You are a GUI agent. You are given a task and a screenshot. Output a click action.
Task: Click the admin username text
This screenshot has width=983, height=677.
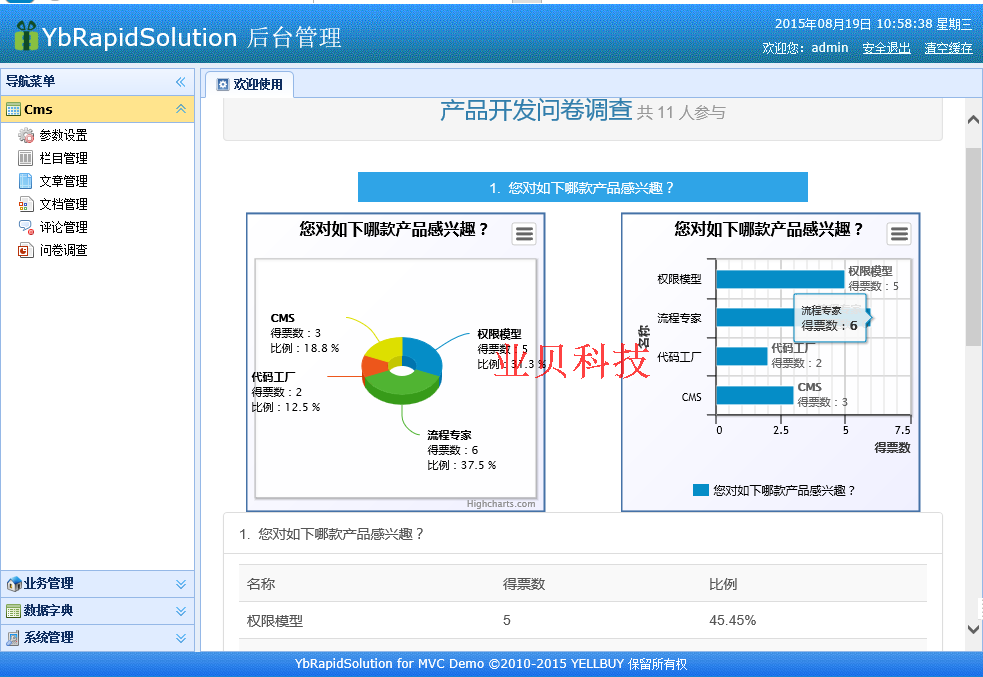point(829,48)
